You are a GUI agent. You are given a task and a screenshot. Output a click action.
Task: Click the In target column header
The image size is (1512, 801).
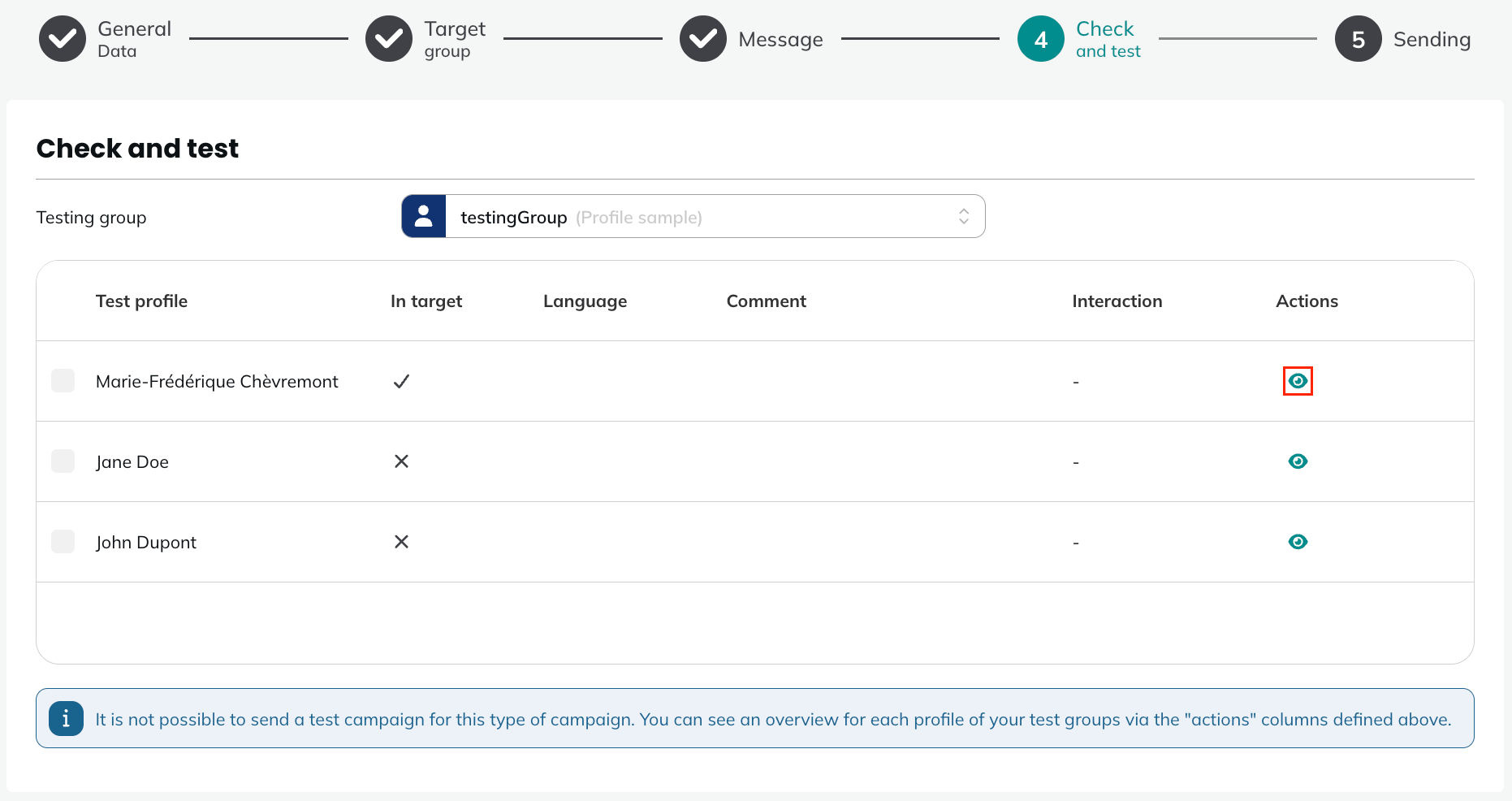pyautogui.click(x=426, y=301)
